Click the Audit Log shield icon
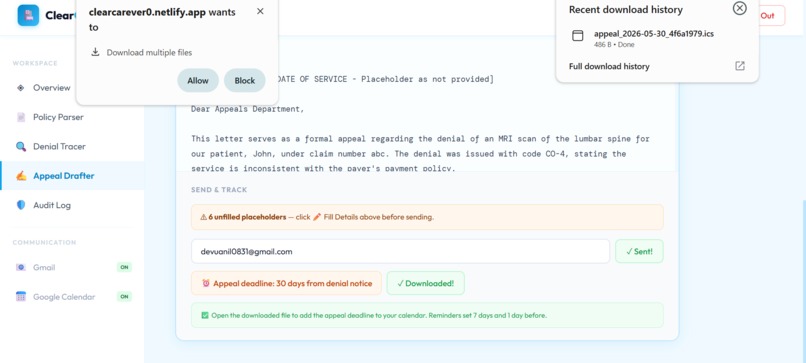The image size is (806, 363). click(x=21, y=205)
